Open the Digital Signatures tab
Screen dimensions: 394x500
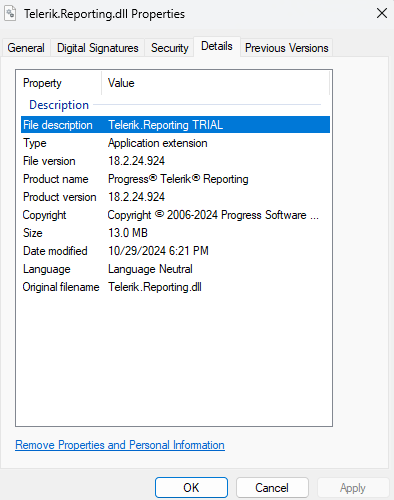pos(98,48)
